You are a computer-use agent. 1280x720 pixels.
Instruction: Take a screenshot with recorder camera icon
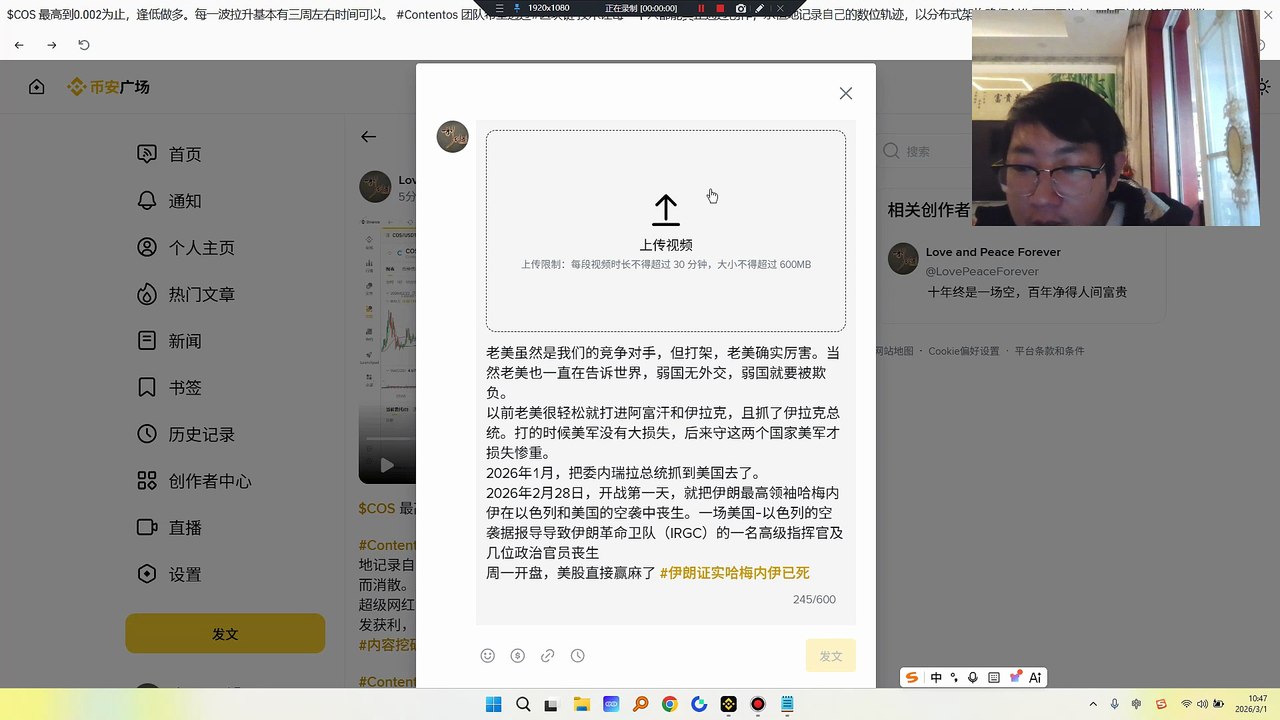741,8
